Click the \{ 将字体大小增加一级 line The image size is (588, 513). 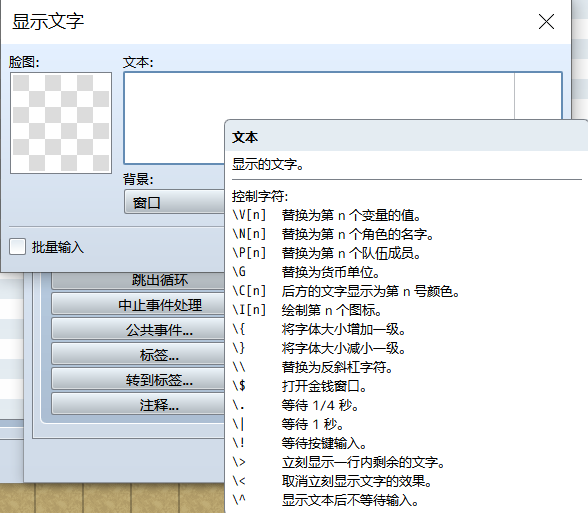click(319, 329)
